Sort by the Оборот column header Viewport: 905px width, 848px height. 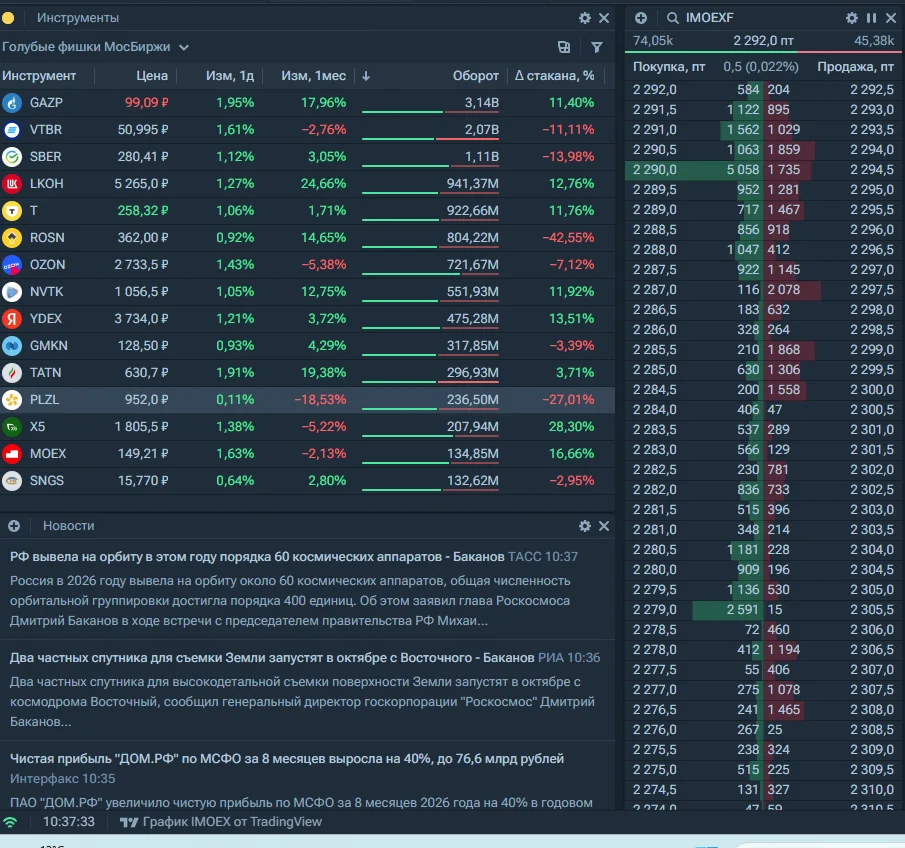click(476, 76)
